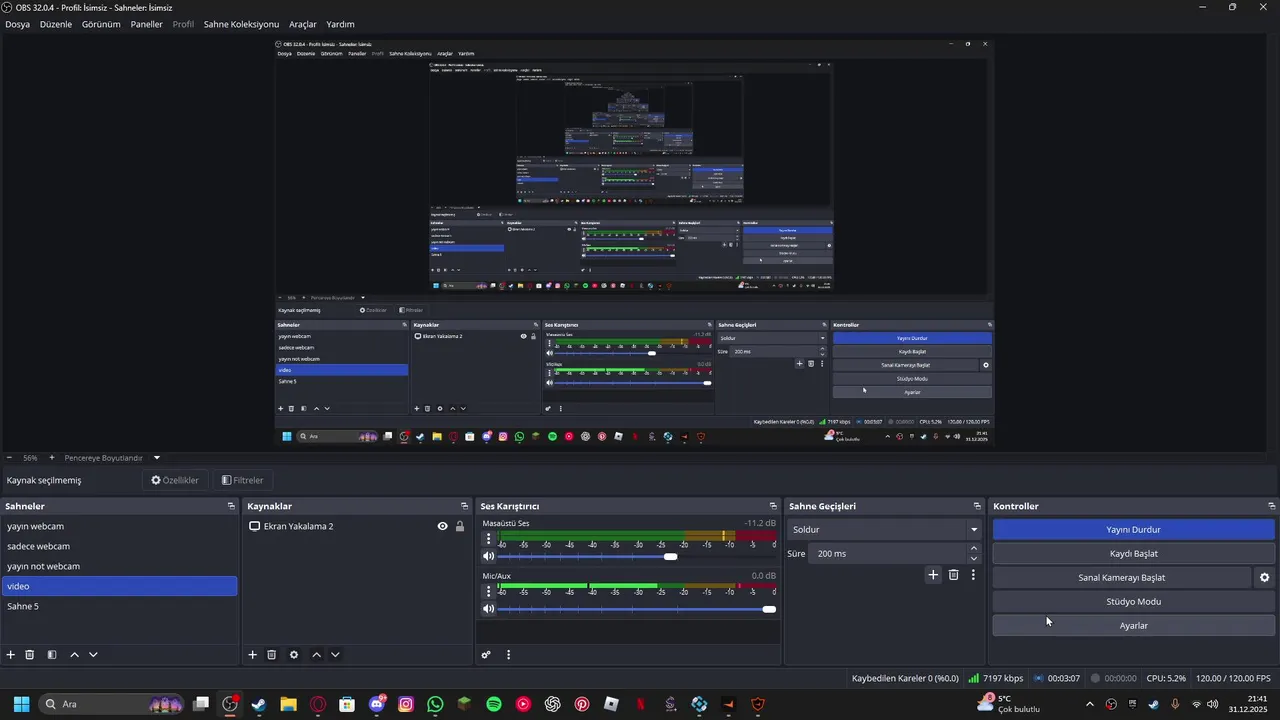The image size is (1280, 720).
Task: Open transition properties three-dot menu
Action: click(x=973, y=574)
